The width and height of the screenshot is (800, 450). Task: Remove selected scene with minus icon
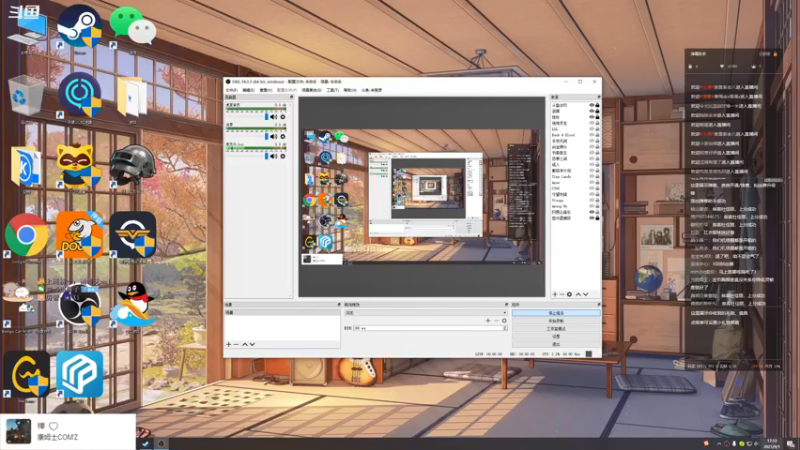(236, 344)
